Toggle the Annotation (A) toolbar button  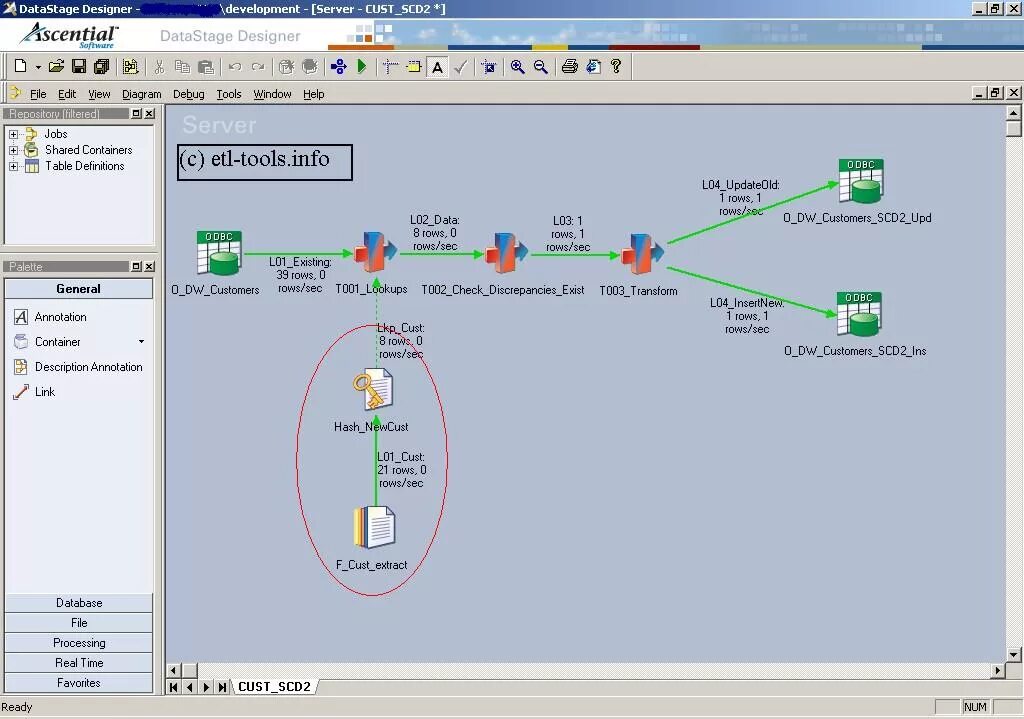click(438, 66)
